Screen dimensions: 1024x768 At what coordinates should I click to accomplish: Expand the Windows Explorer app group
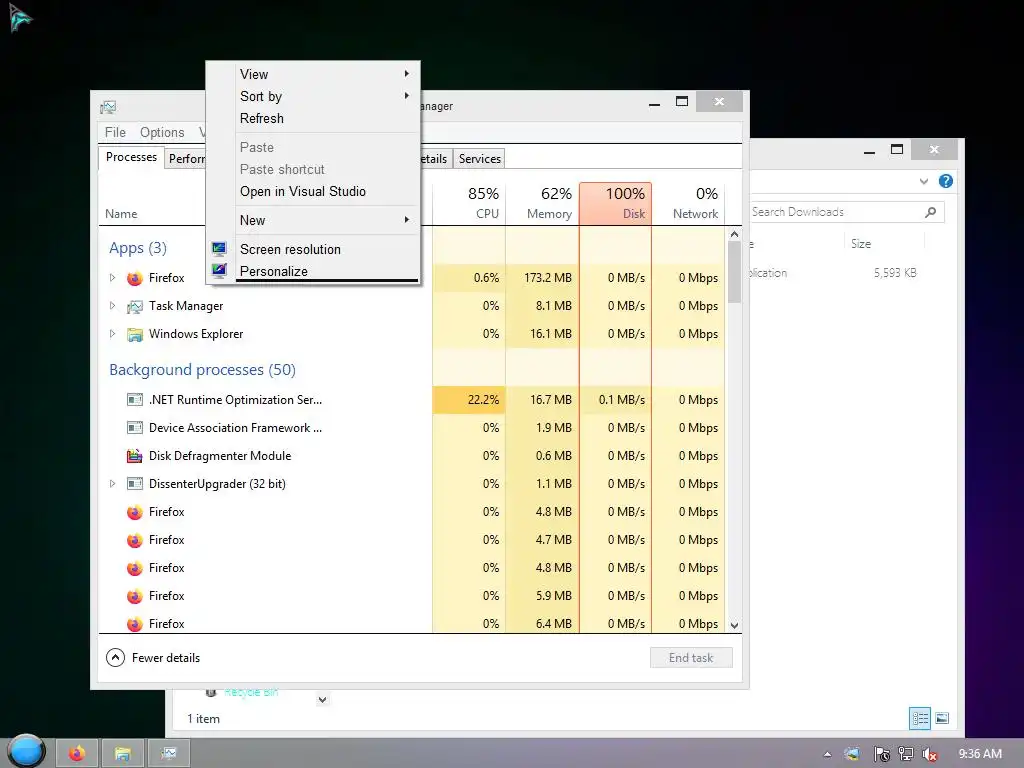(112, 334)
